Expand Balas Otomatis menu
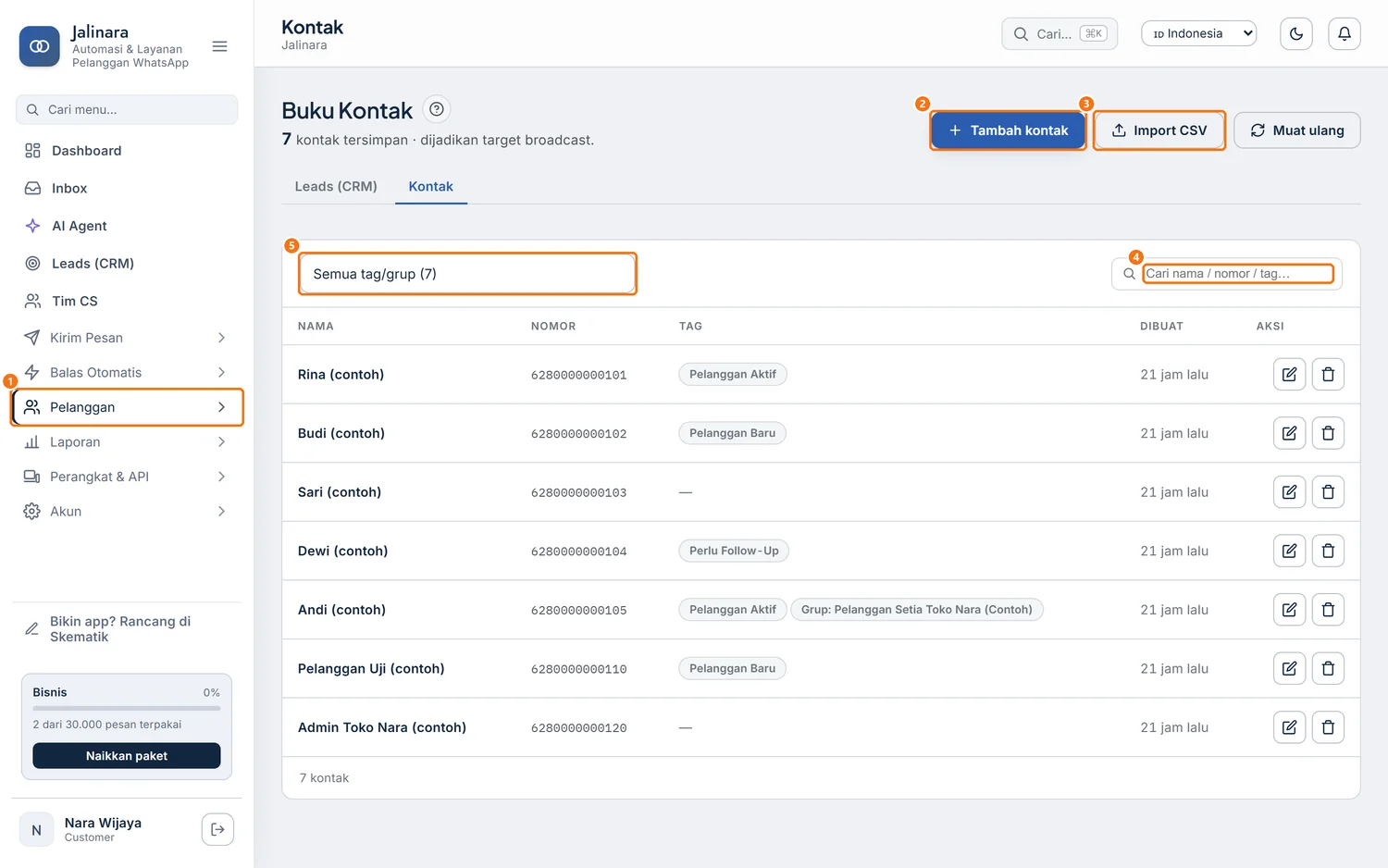This screenshot has height=868, width=1388. pyautogui.click(x=126, y=372)
